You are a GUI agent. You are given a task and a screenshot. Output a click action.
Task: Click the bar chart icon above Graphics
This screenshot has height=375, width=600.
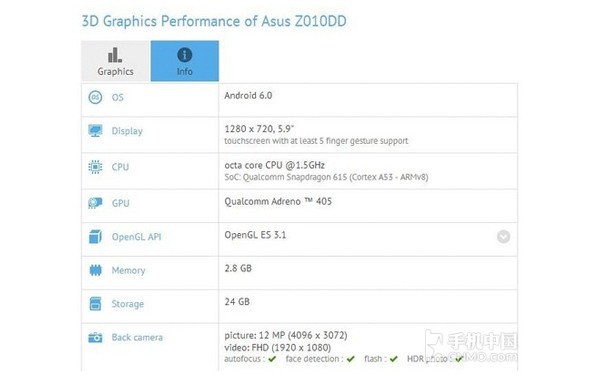coord(115,55)
